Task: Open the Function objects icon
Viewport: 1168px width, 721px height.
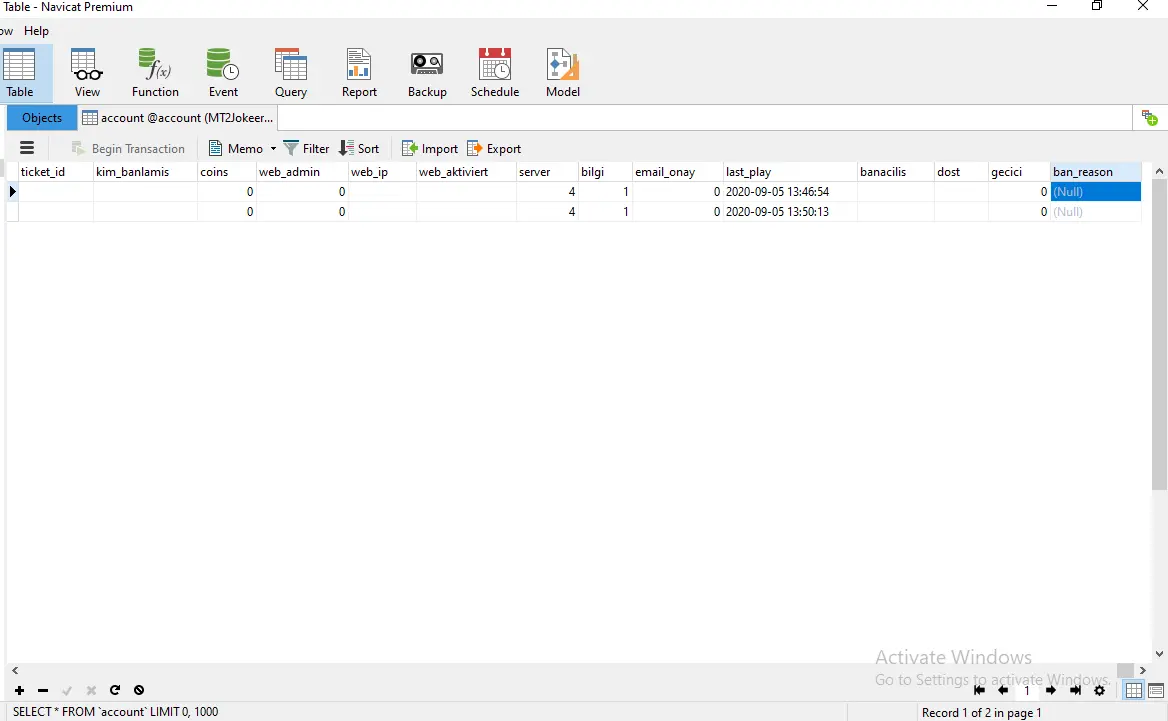Action: [155, 73]
